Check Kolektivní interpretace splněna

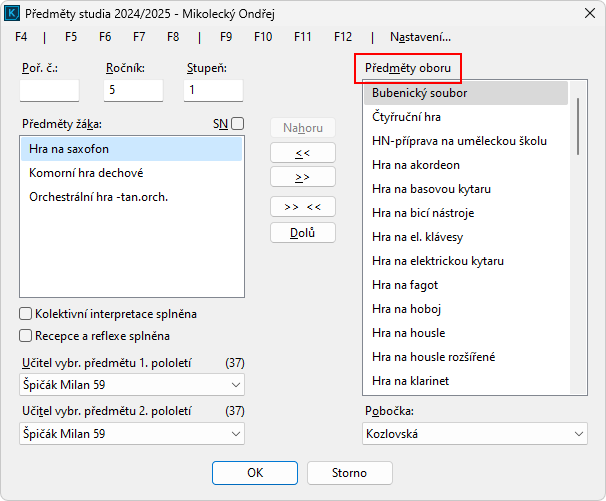tap(26, 314)
